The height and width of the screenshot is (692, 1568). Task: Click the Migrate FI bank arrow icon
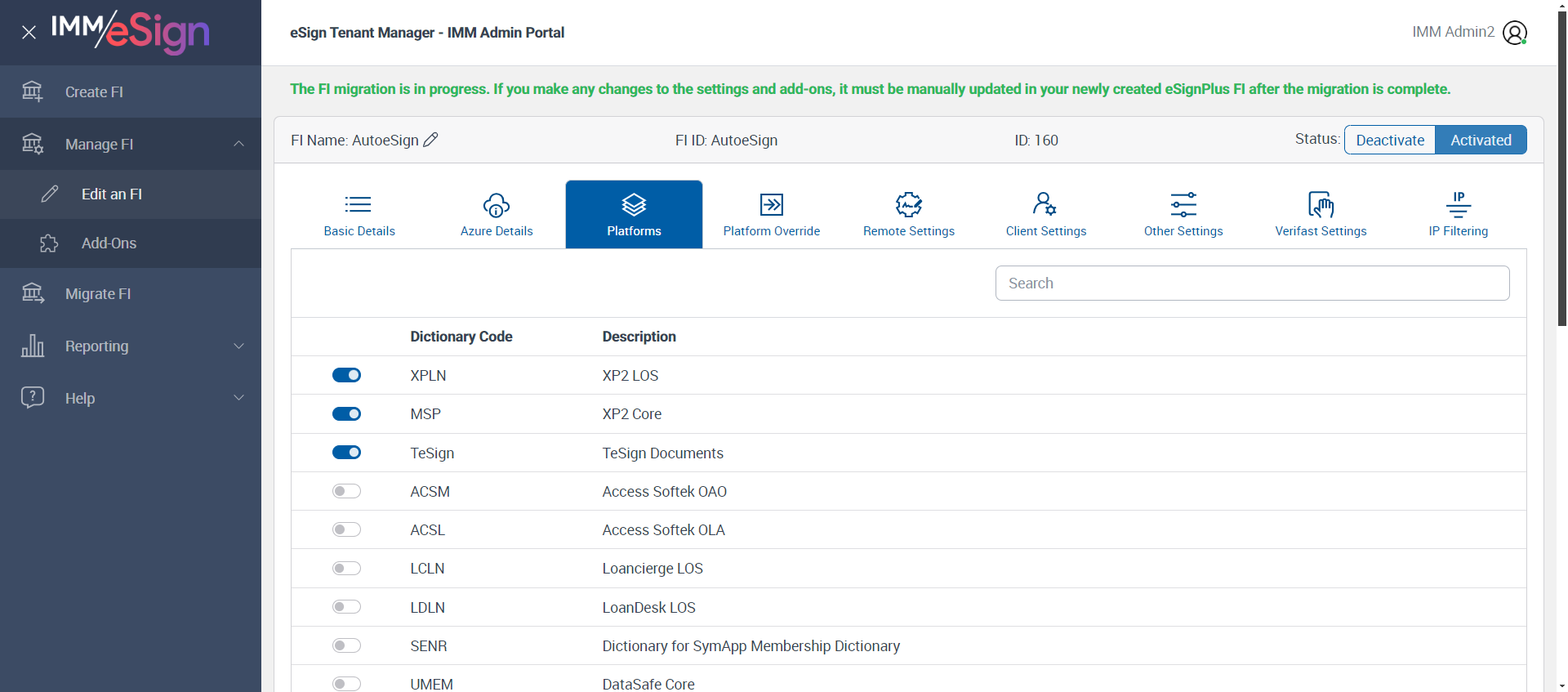[33, 293]
